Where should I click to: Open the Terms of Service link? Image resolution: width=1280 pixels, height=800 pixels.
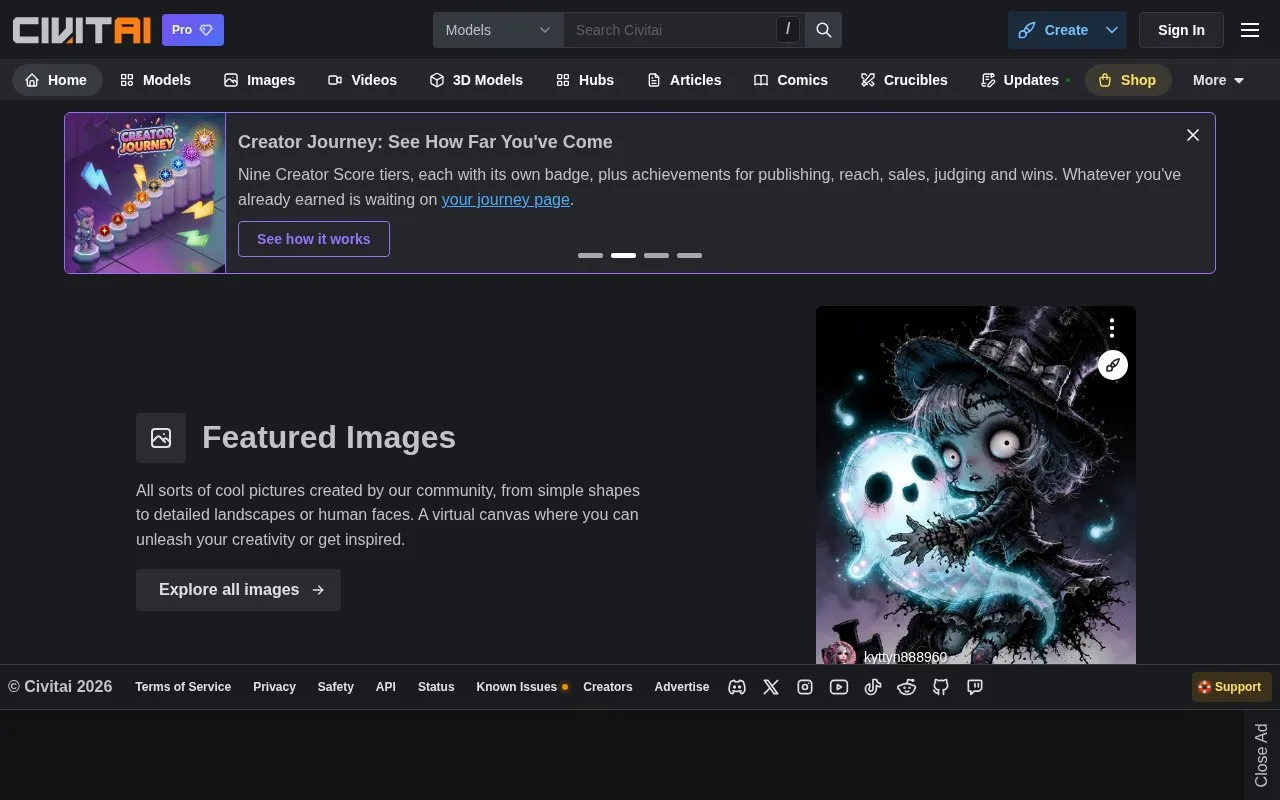pos(183,687)
